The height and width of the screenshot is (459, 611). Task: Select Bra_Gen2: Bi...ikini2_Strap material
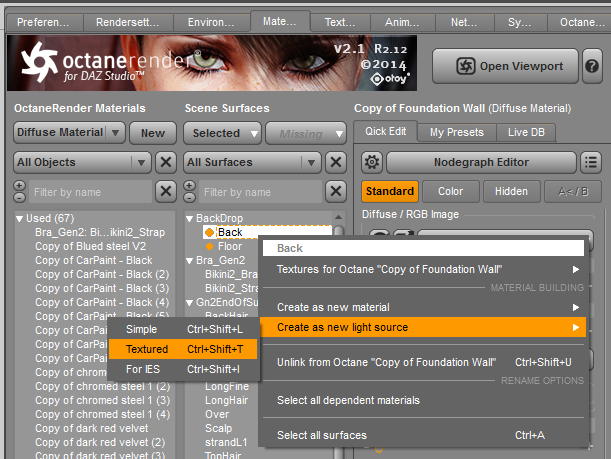100,232
